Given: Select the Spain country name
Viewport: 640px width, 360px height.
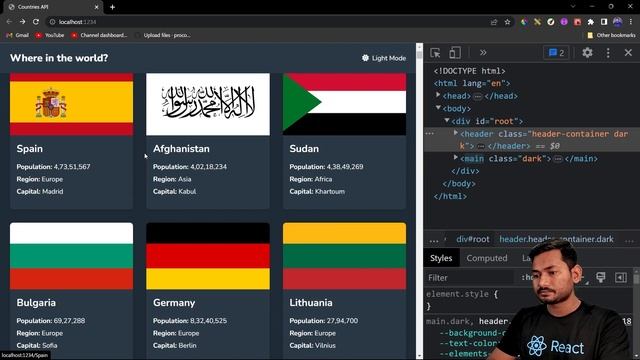Looking at the screenshot, I should click(x=29, y=149).
